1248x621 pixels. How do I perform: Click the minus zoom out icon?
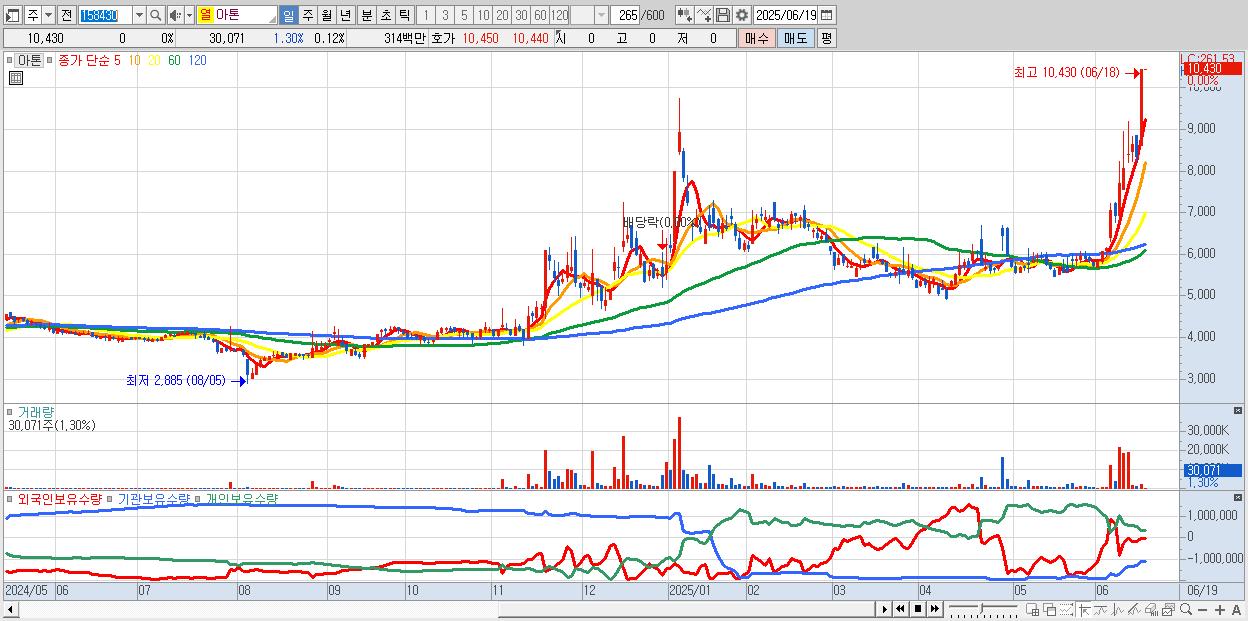pos(1203,609)
